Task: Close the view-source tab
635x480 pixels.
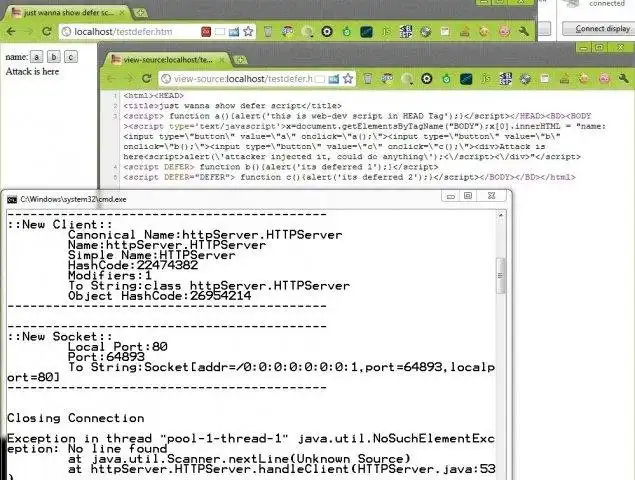Action: click(x=222, y=60)
